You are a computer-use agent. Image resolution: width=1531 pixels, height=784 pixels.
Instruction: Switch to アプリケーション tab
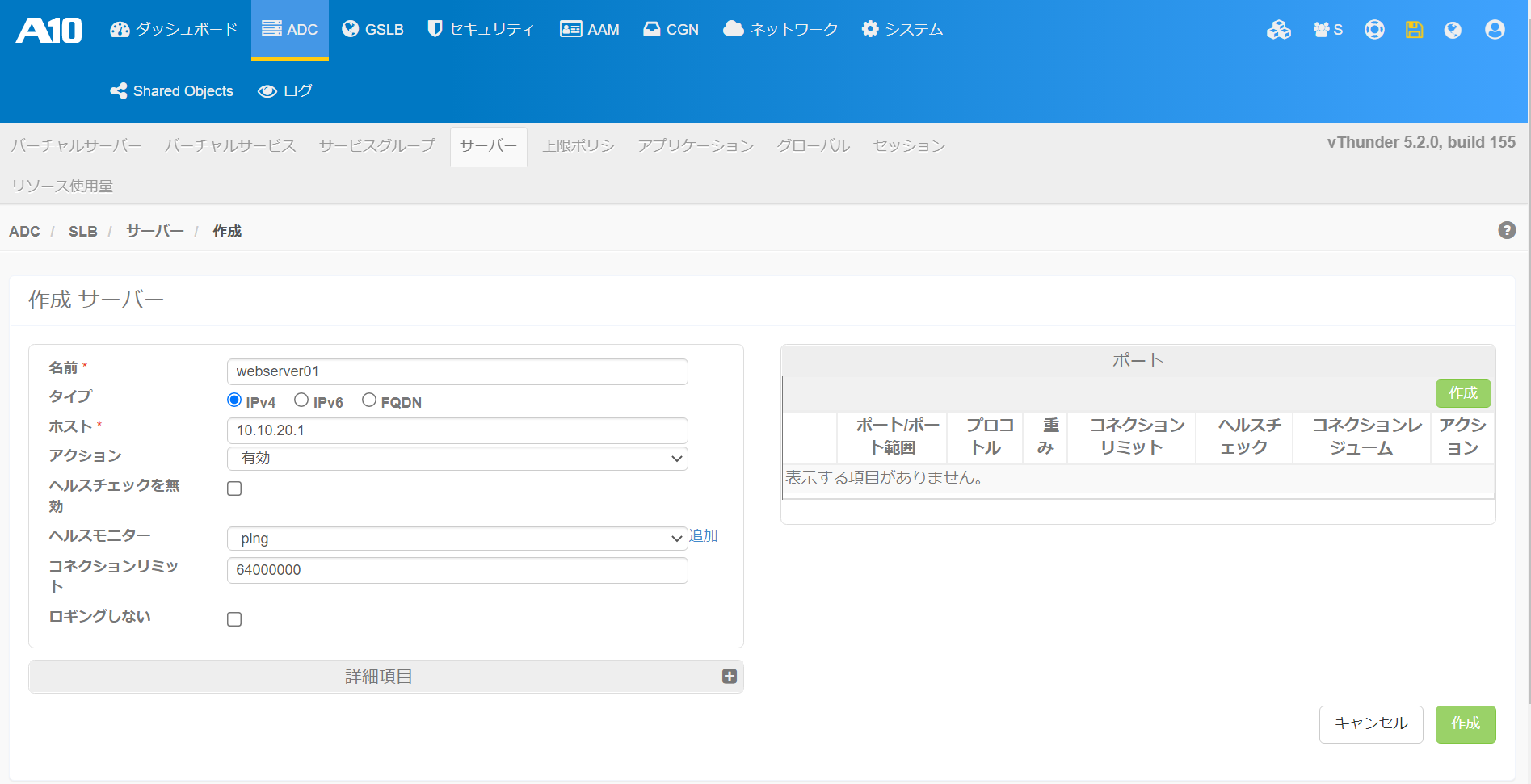[696, 145]
